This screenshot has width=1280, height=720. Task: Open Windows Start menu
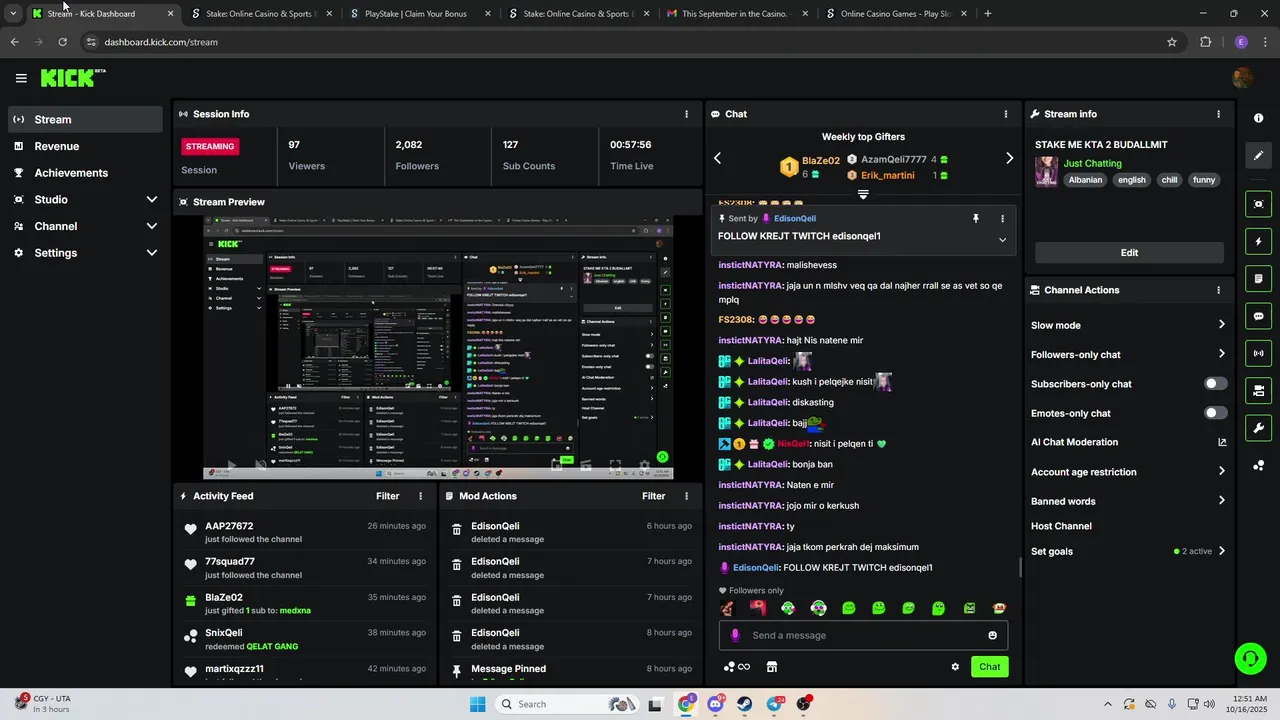[478, 704]
